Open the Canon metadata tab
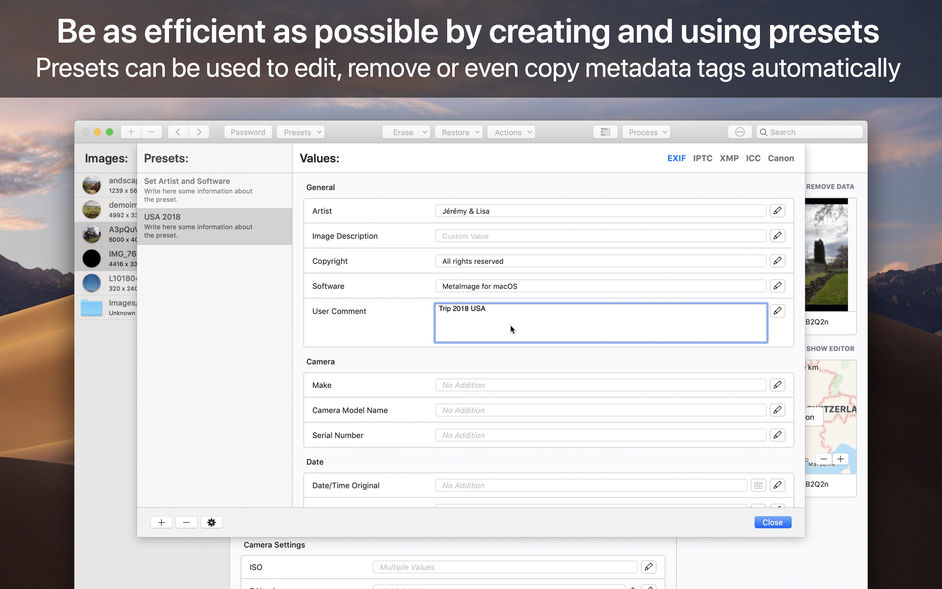This screenshot has width=942, height=589. click(781, 158)
